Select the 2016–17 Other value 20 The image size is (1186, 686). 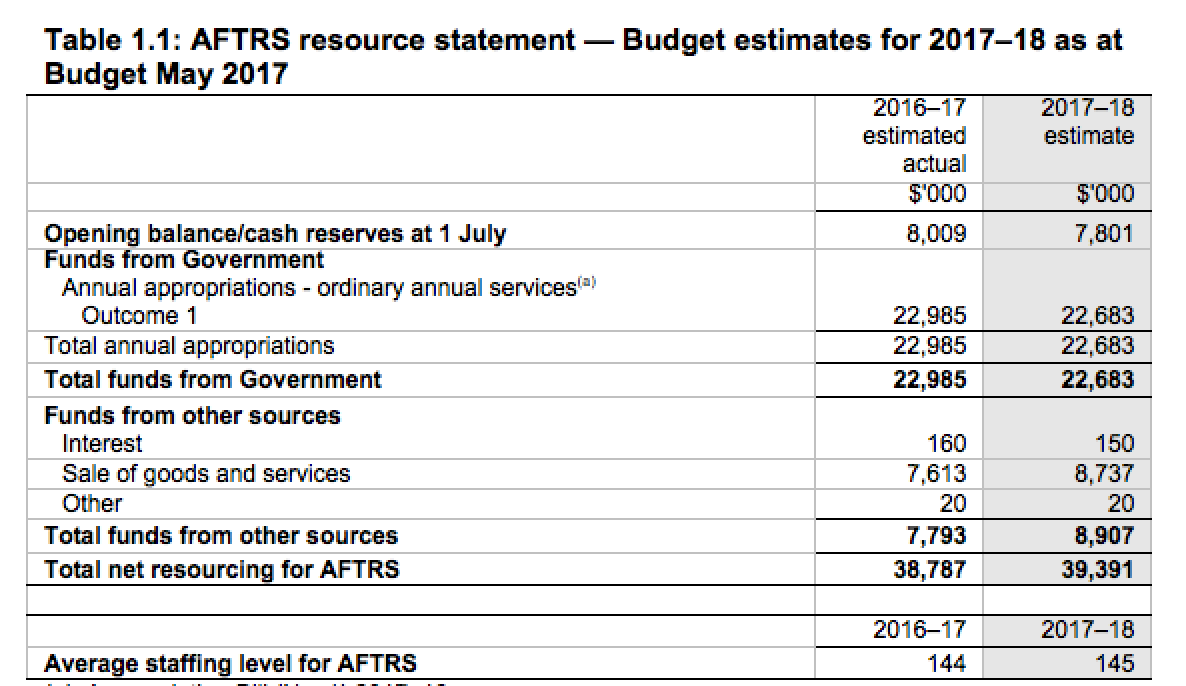point(954,504)
